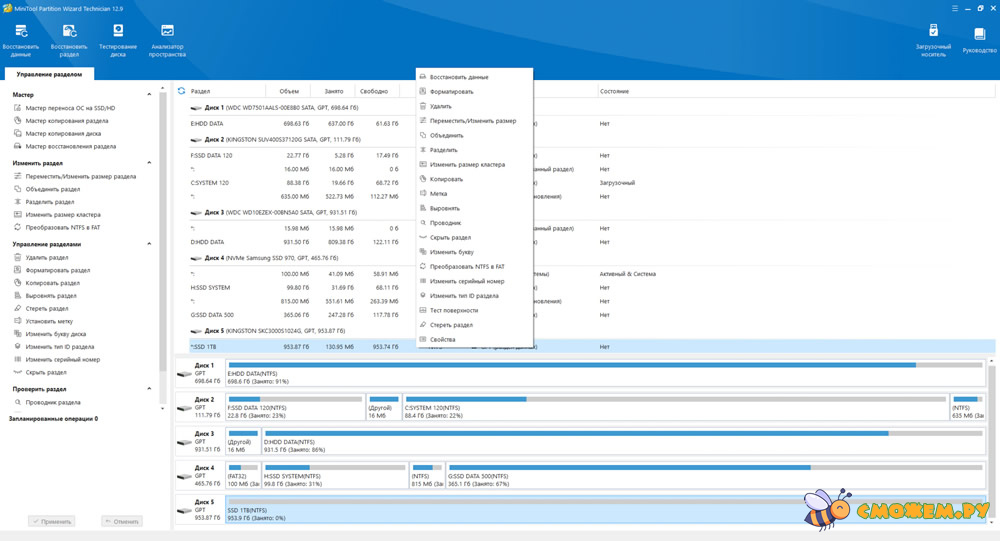Click E:HDD DATA(NTFS) block in disk map

click(605, 373)
